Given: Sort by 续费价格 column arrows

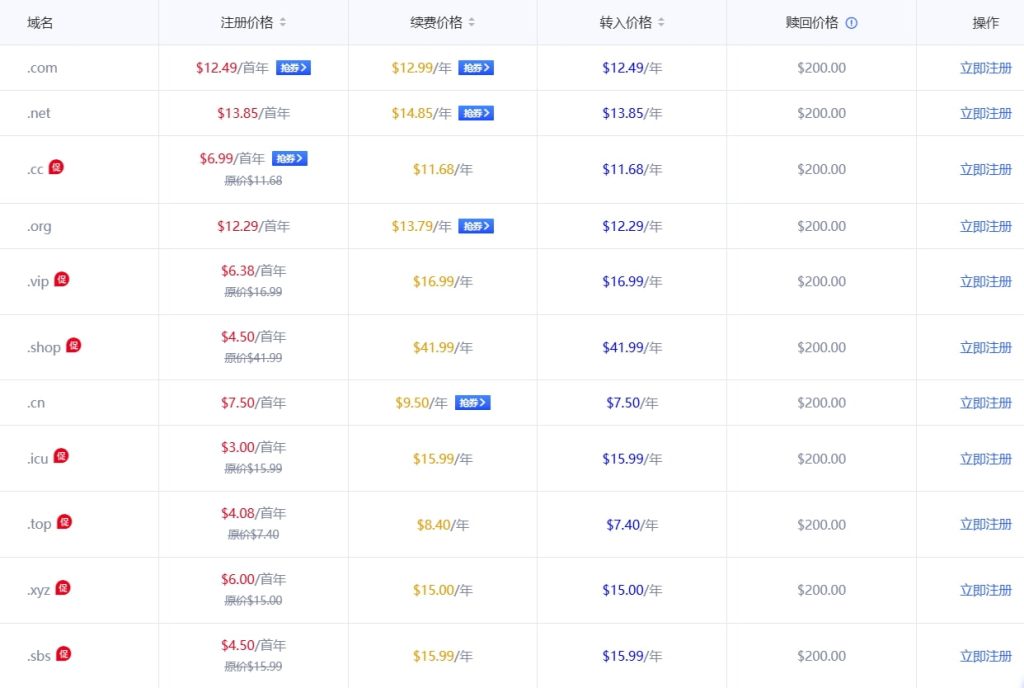Looking at the screenshot, I should point(472,23).
